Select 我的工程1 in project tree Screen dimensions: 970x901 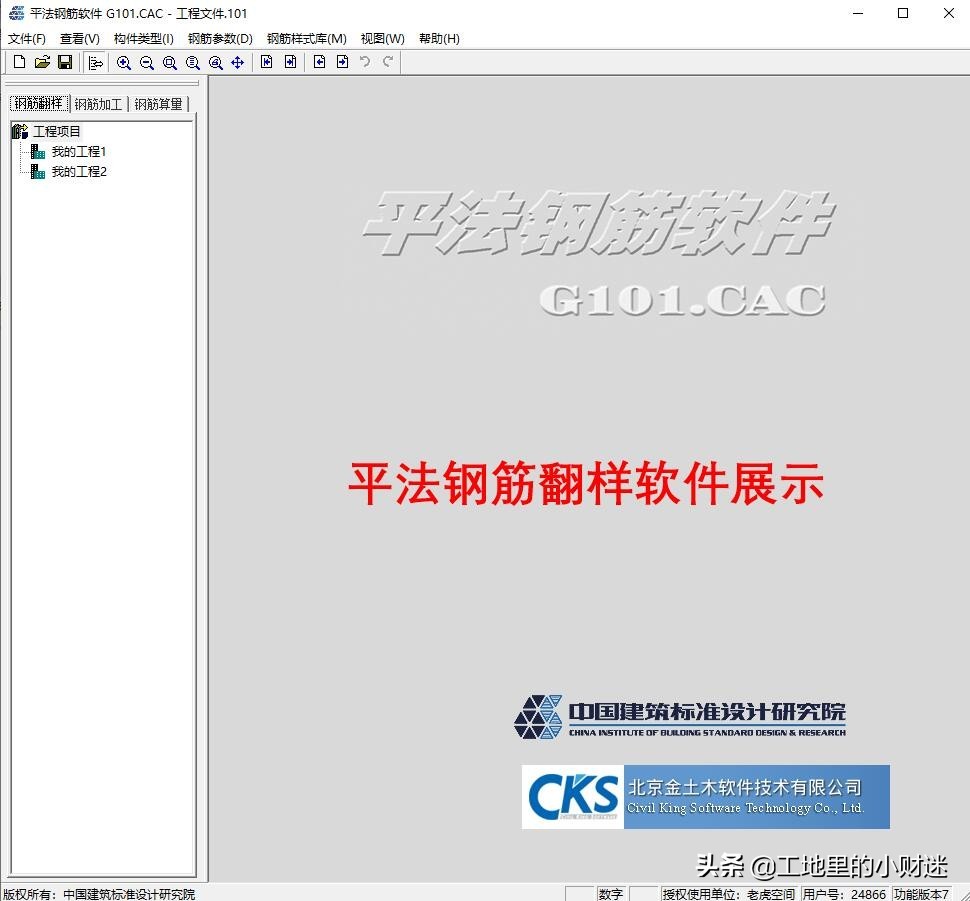79,152
